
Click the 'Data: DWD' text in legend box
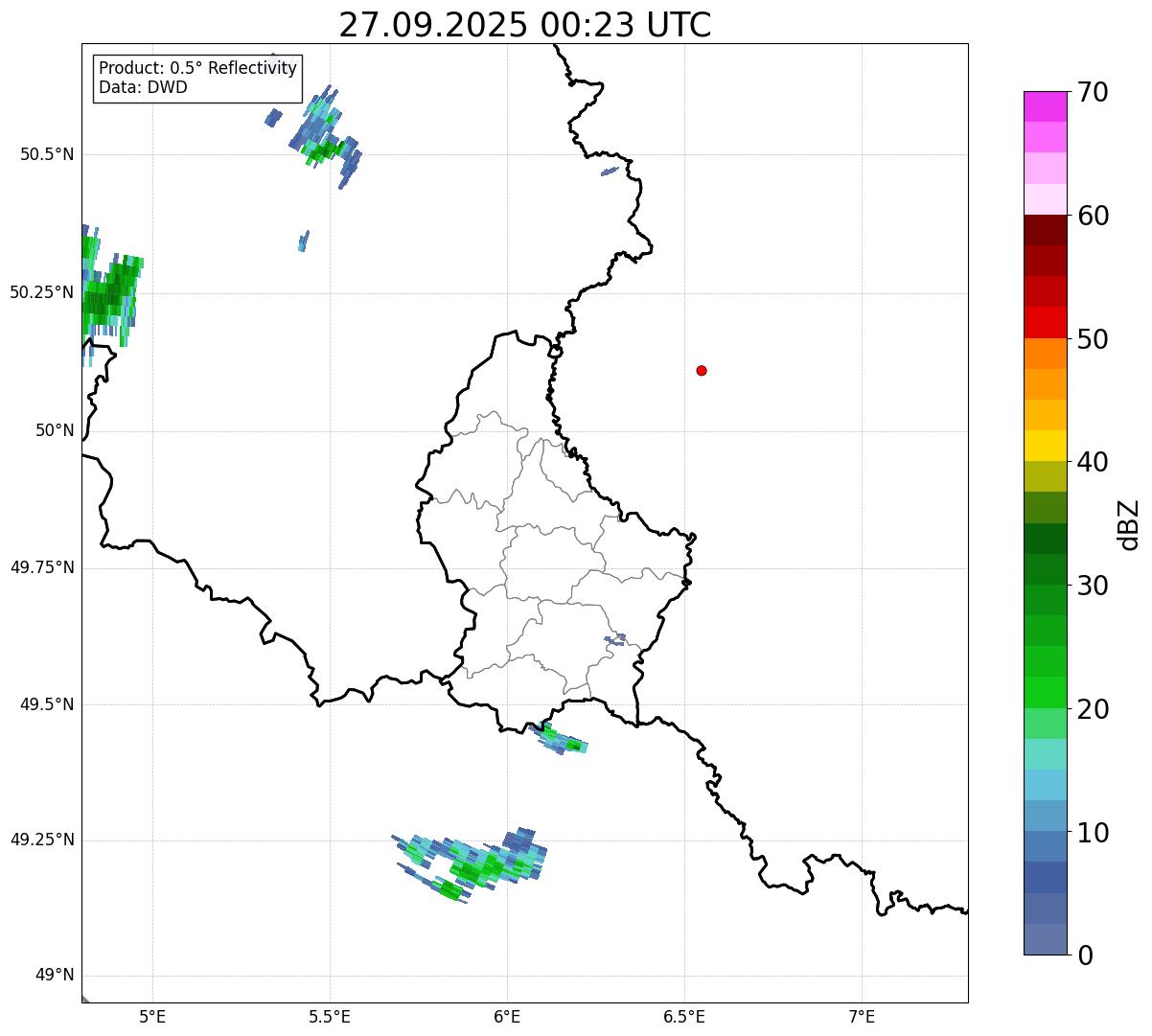pos(144,87)
